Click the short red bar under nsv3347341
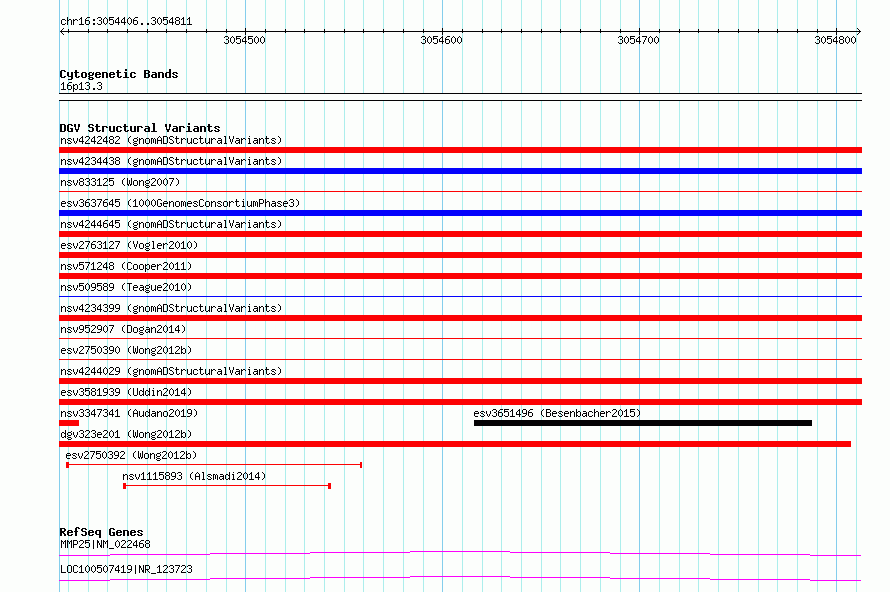This screenshot has width=890, height=592. 69,423
